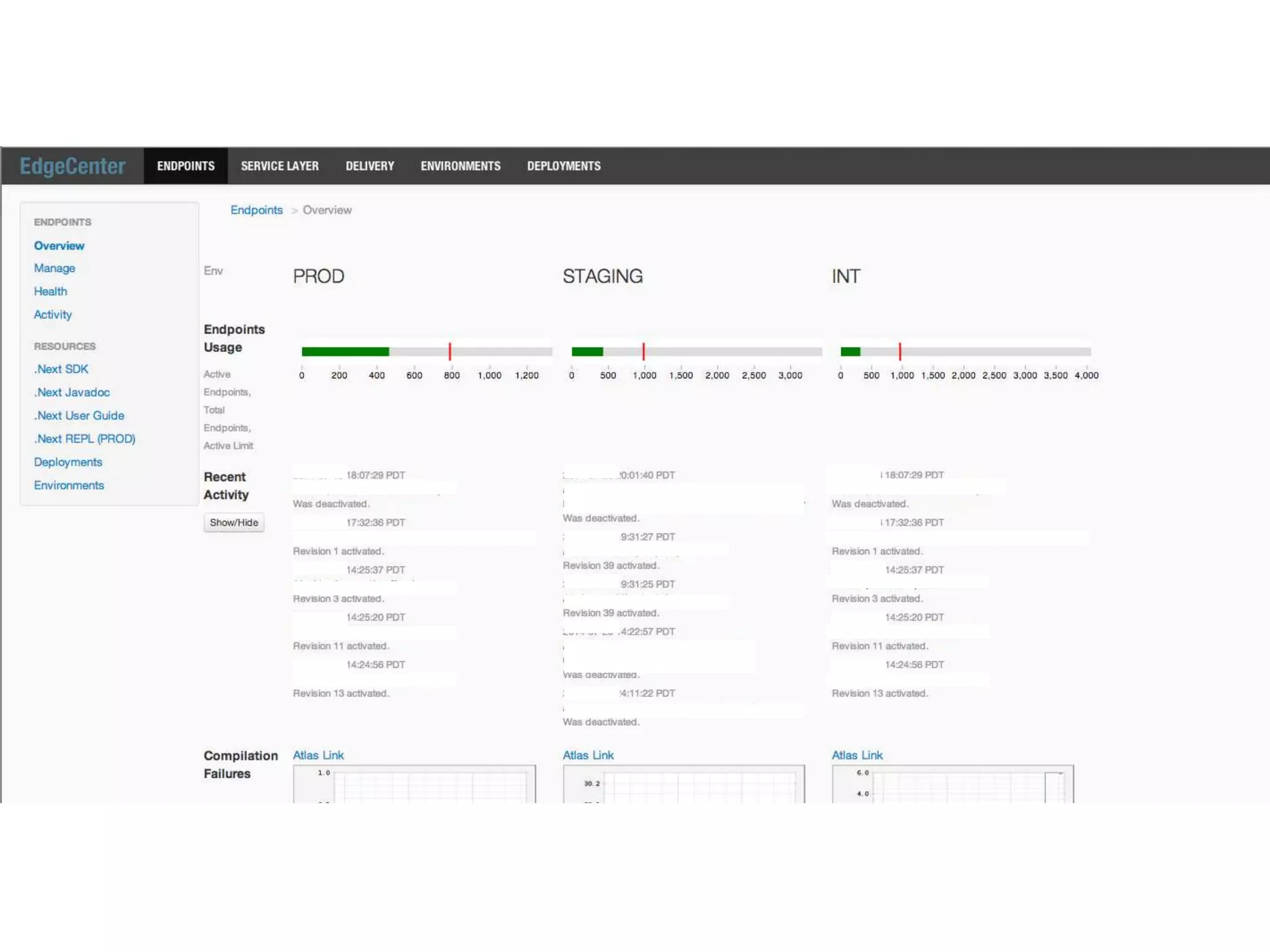Image resolution: width=1270 pixels, height=952 pixels.
Task: Open the Atlas Link under PROD
Action: point(318,756)
